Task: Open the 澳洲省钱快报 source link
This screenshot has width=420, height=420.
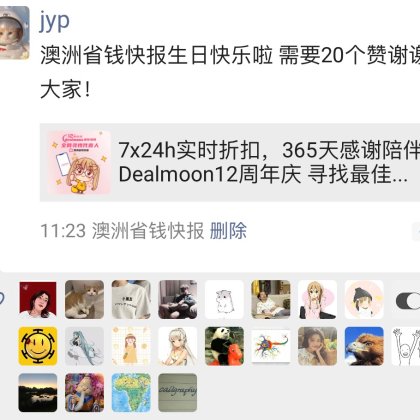Action: tap(148, 231)
